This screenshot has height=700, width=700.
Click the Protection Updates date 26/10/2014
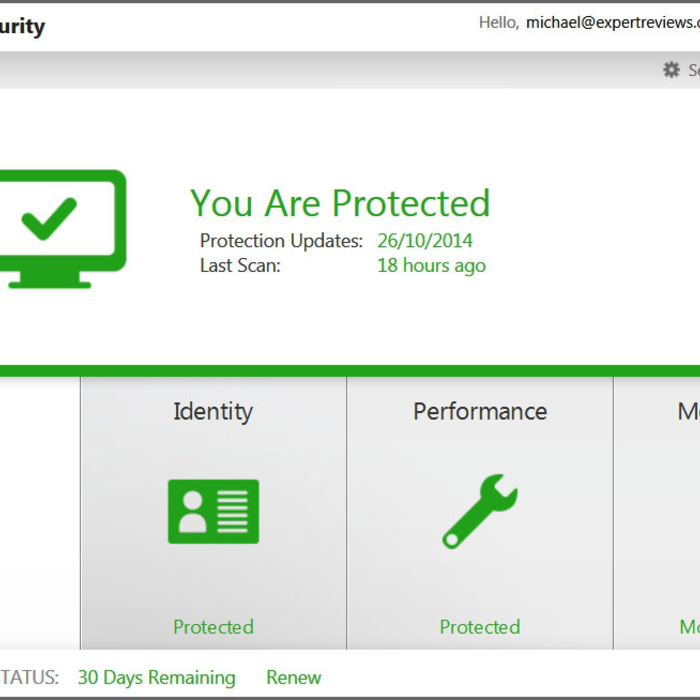click(x=425, y=241)
